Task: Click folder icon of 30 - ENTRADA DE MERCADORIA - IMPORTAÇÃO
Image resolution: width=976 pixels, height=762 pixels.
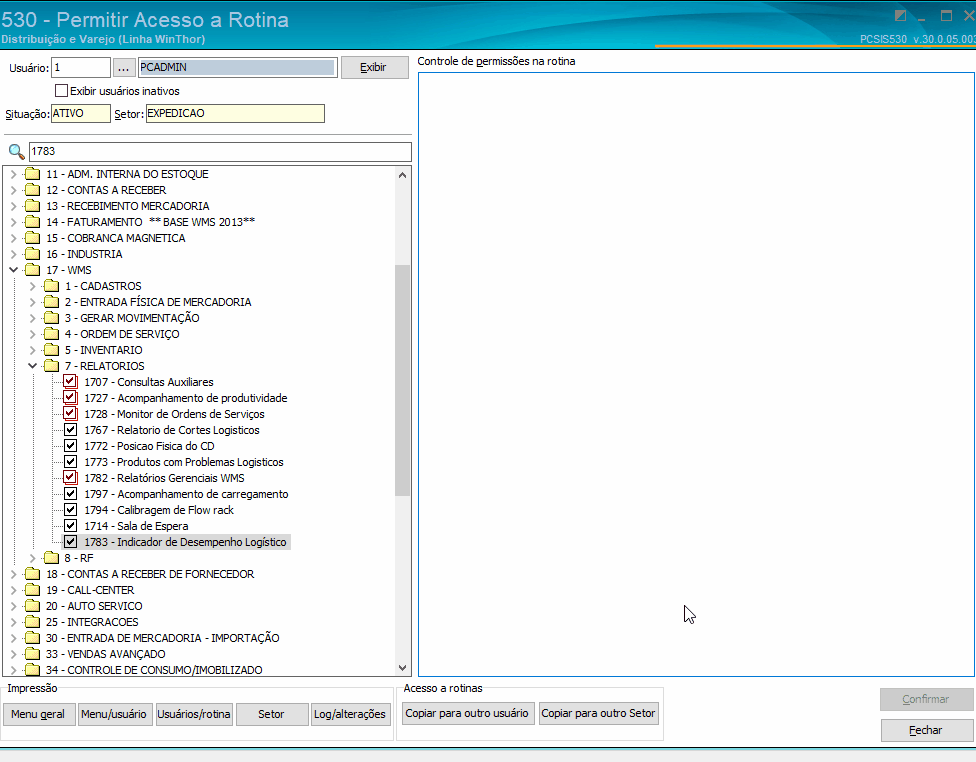Action: (32, 638)
